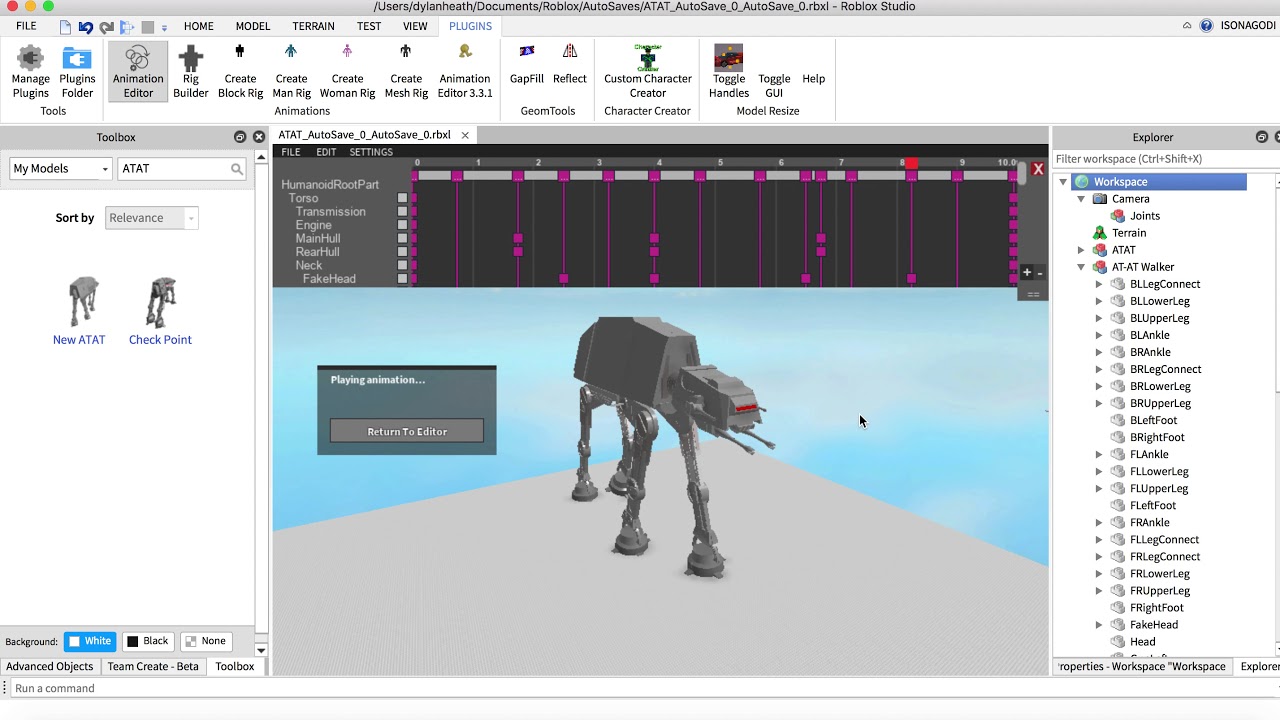Screen dimensions: 1280x720
Task: Toggle the Torso track checkbox
Action: point(403,198)
